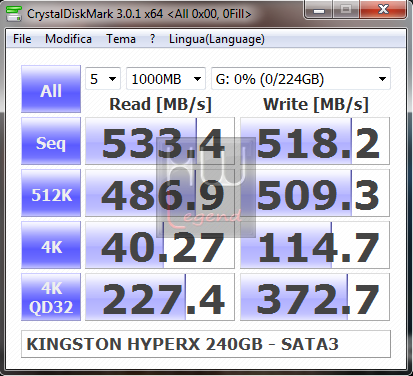
Task: Click the 512K write result 509.3
Action: pos(315,193)
